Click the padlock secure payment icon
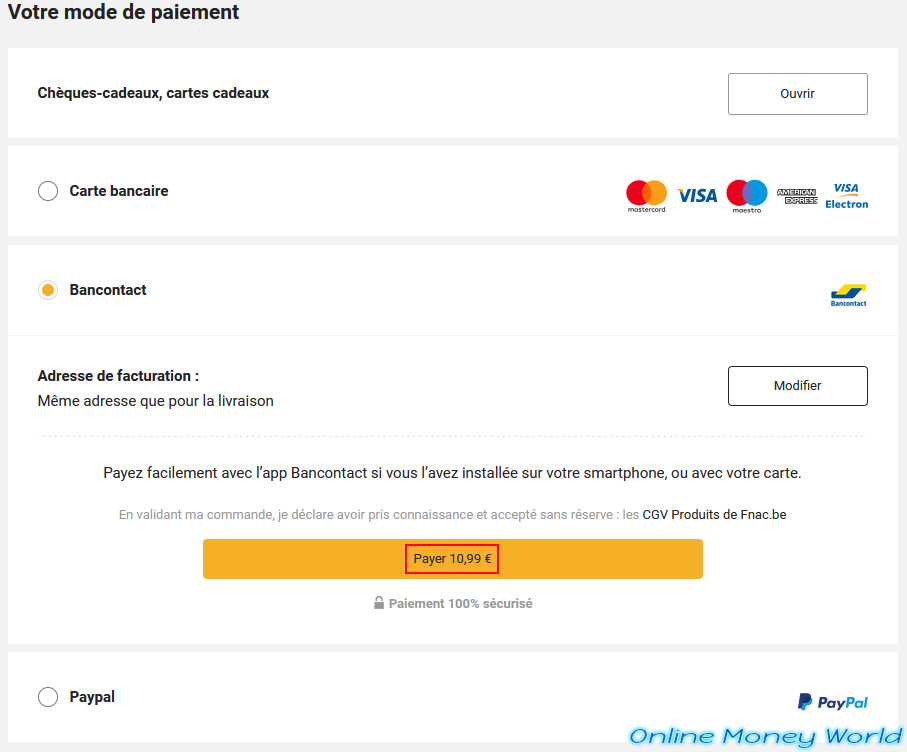Screen dimensions: 907x752 pyautogui.click(x=379, y=603)
